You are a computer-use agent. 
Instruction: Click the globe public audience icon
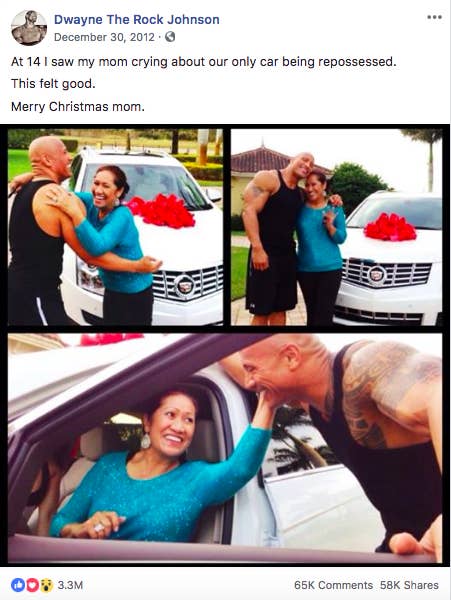170,37
